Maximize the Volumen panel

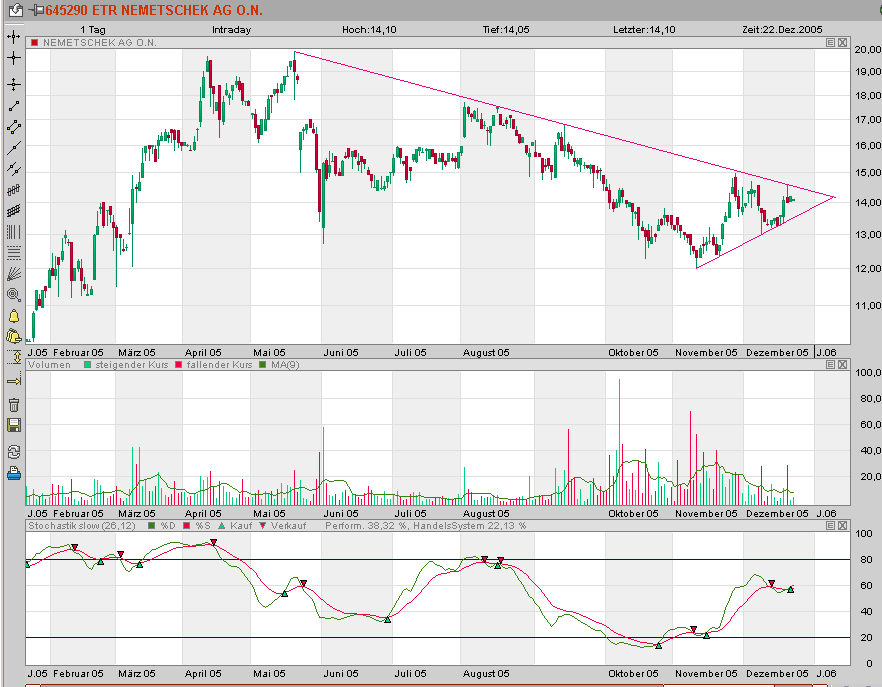tap(831, 366)
